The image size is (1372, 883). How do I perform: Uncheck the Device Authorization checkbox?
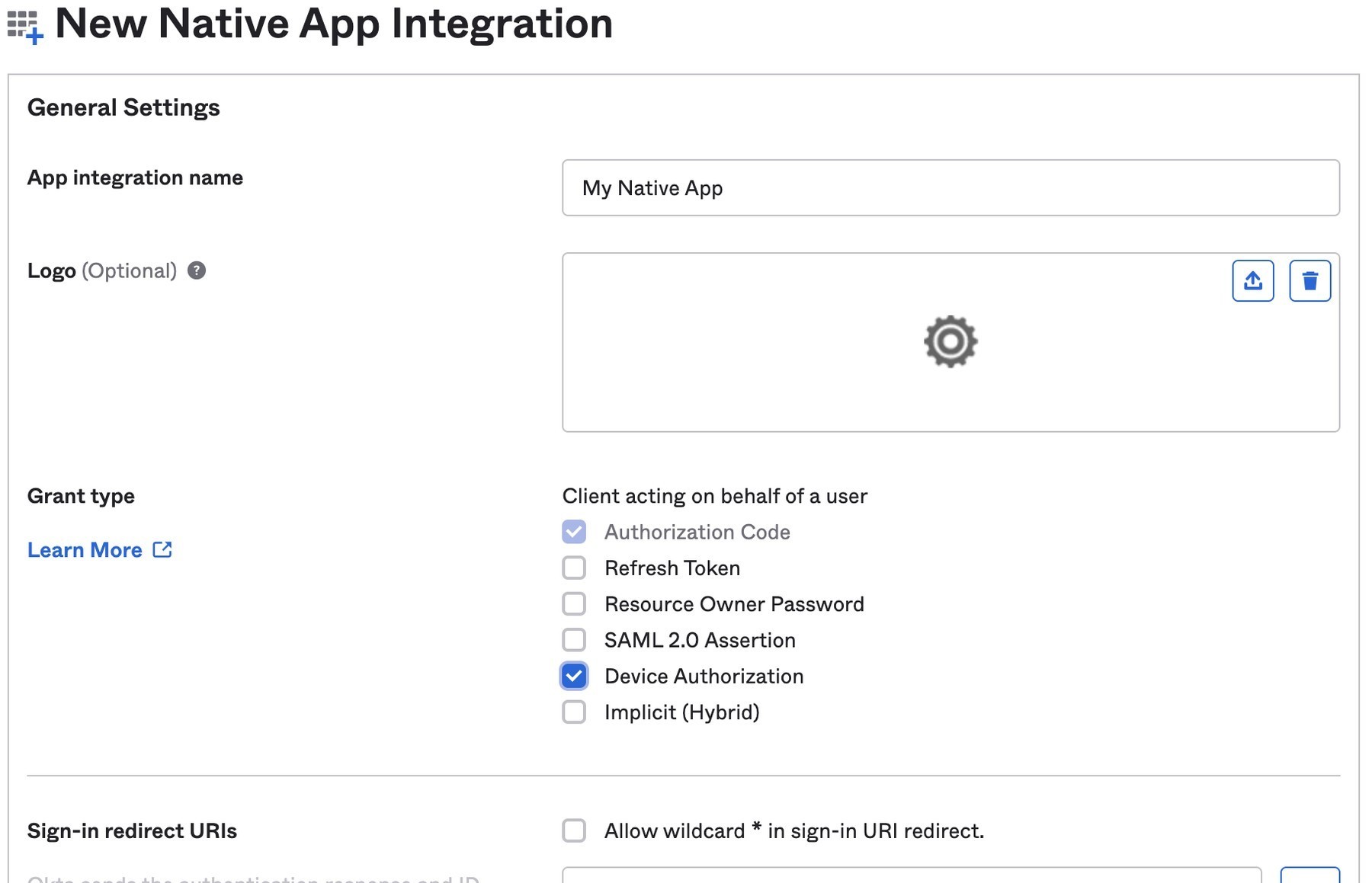(x=574, y=676)
